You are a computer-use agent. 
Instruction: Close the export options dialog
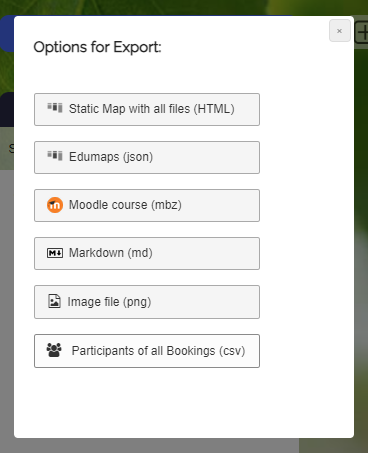pos(340,31)
